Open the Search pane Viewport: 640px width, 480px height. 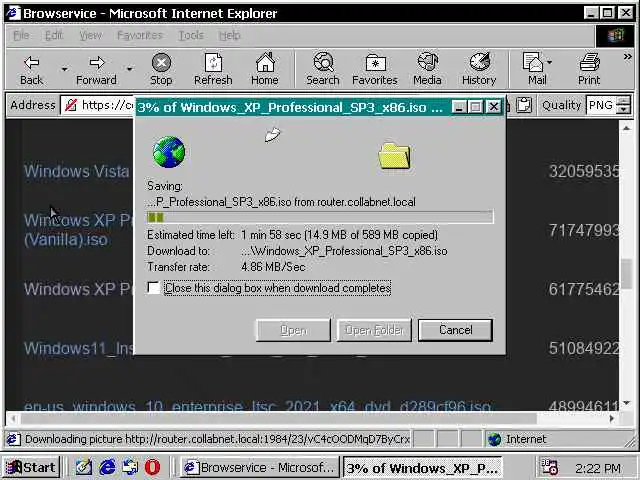[323, 69]
